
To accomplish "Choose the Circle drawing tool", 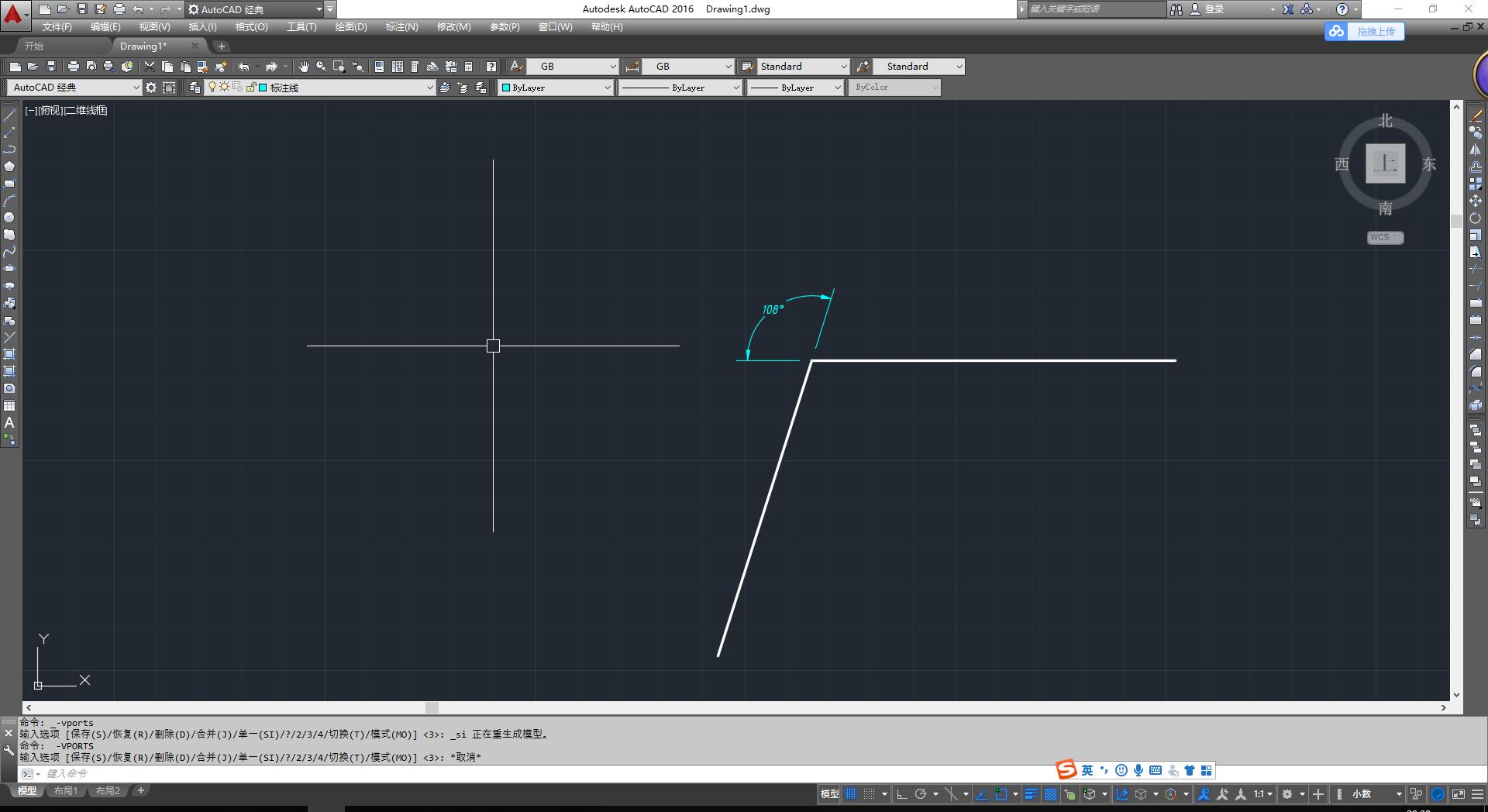I will pos(9,218).
